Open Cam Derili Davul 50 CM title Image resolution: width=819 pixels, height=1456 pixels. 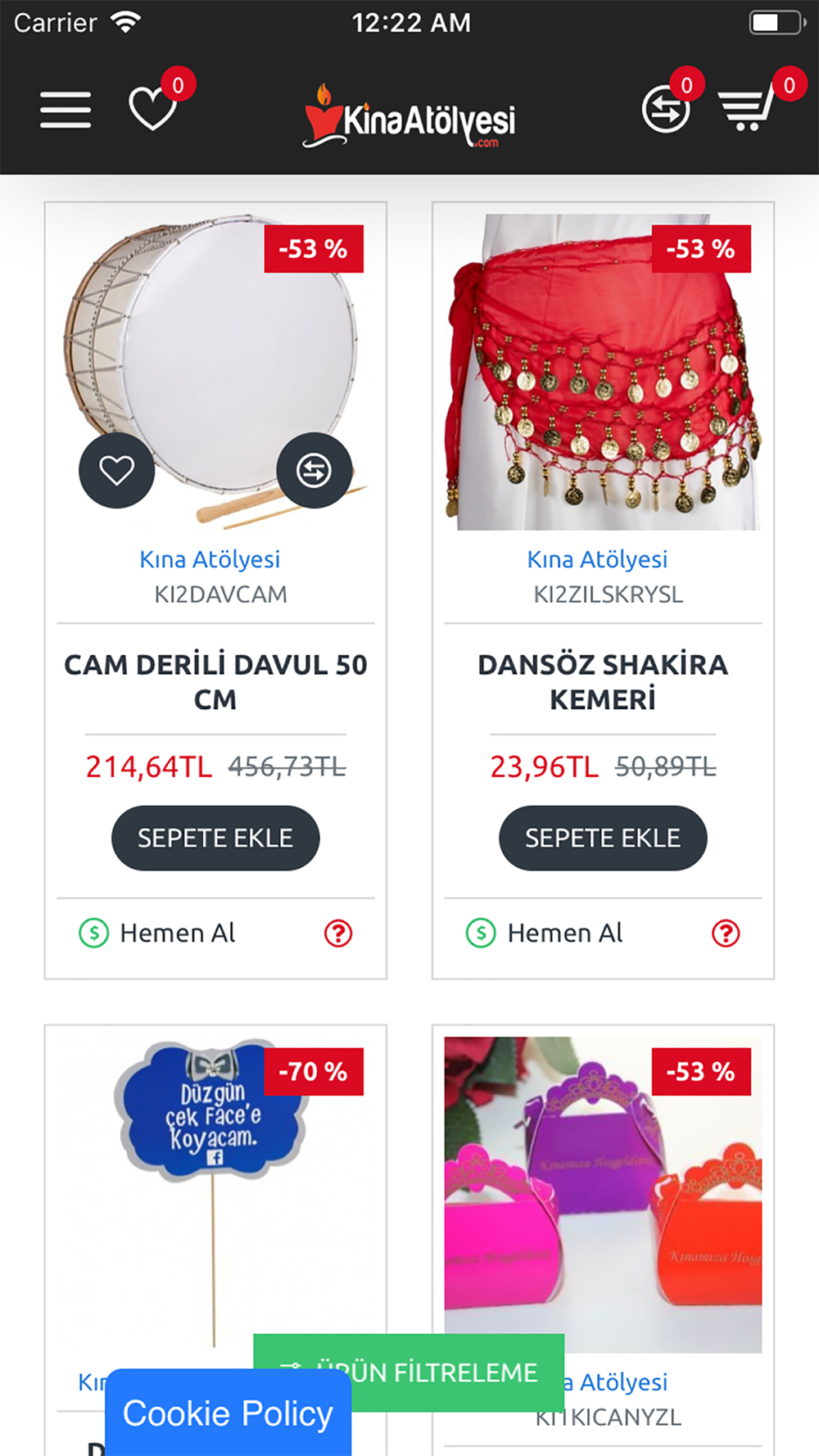[x=215, y=681]
